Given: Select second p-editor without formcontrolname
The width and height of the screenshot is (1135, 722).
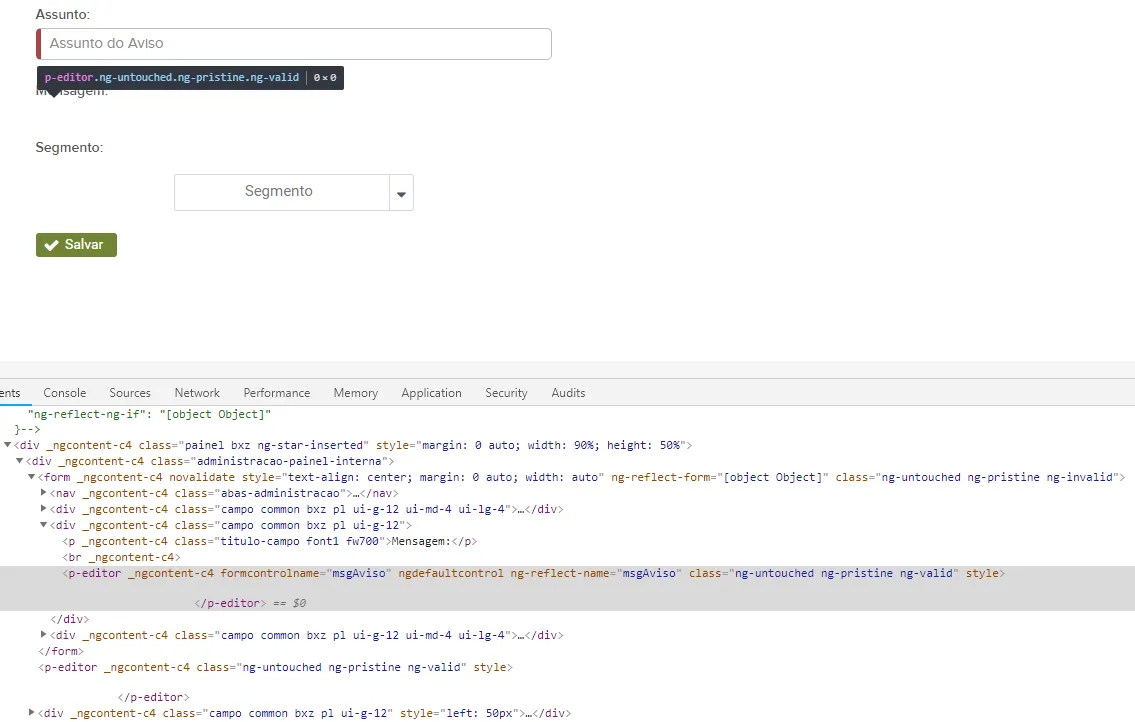Looking at the screenshot, I should pos(275,667).
